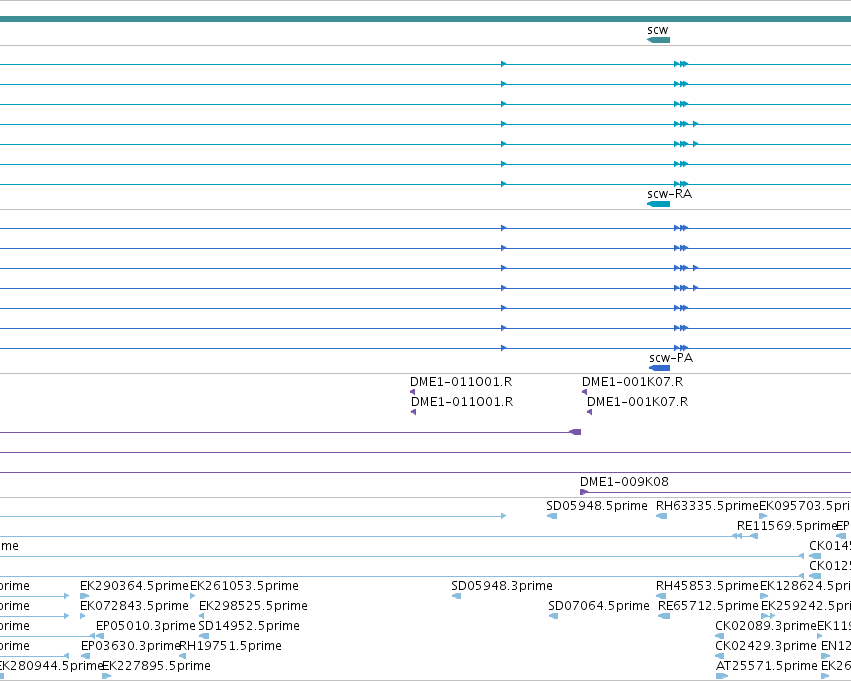
Task: Click the RH63335.5prime EST arrow glyph
Action: point(662,516)
